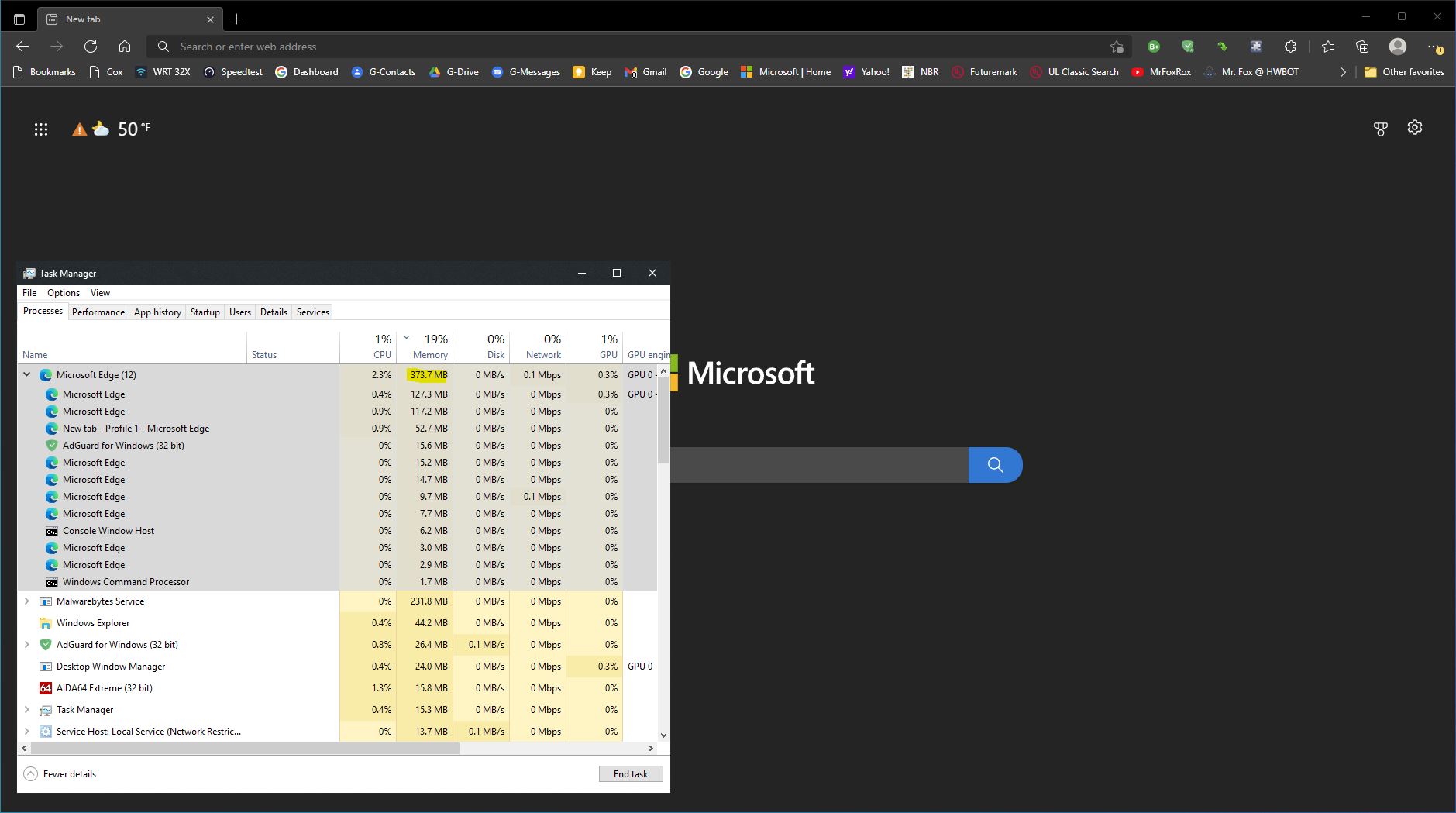
Task: Select the Console Window Host row
Action: [337, 531]
